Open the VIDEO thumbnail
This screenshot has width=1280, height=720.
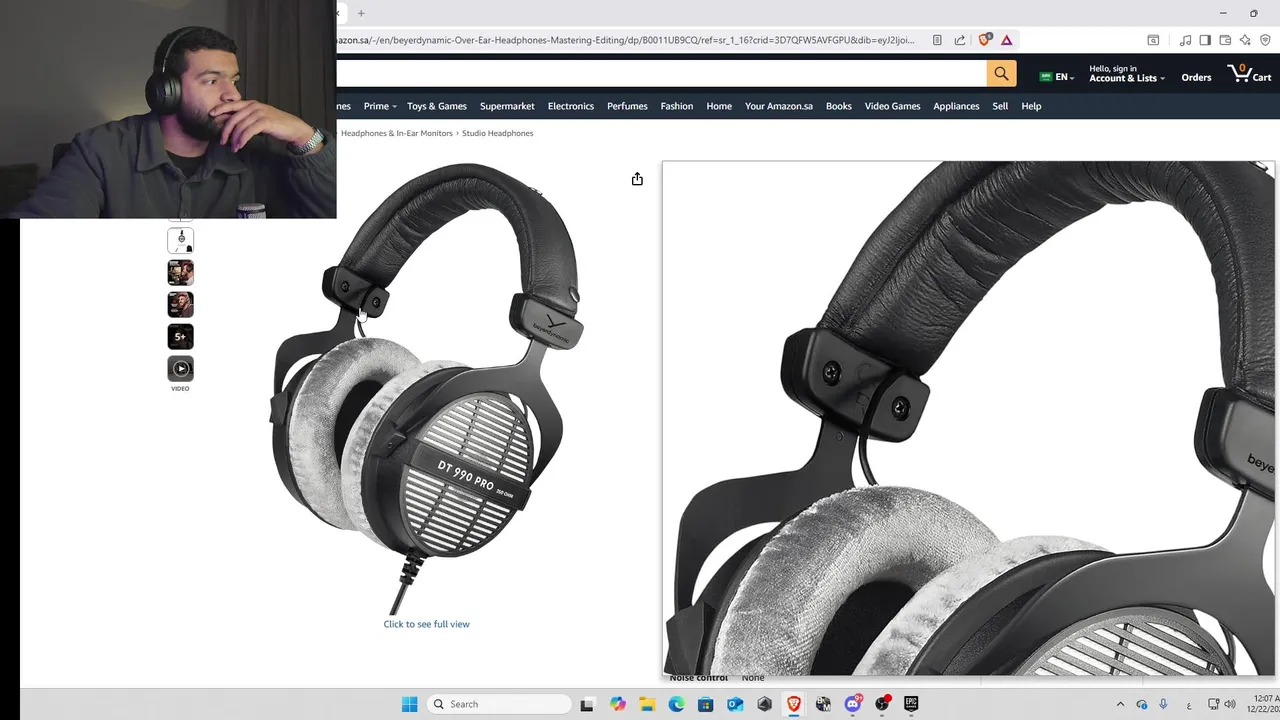point(180,369)
